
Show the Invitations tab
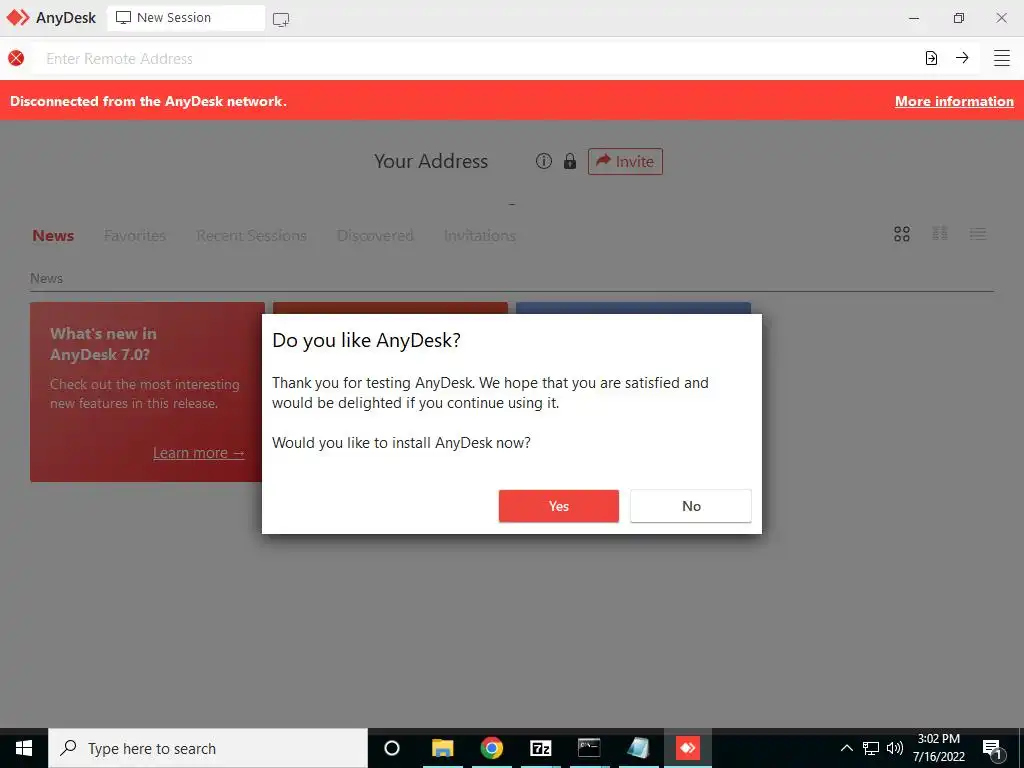pos(479,236)
